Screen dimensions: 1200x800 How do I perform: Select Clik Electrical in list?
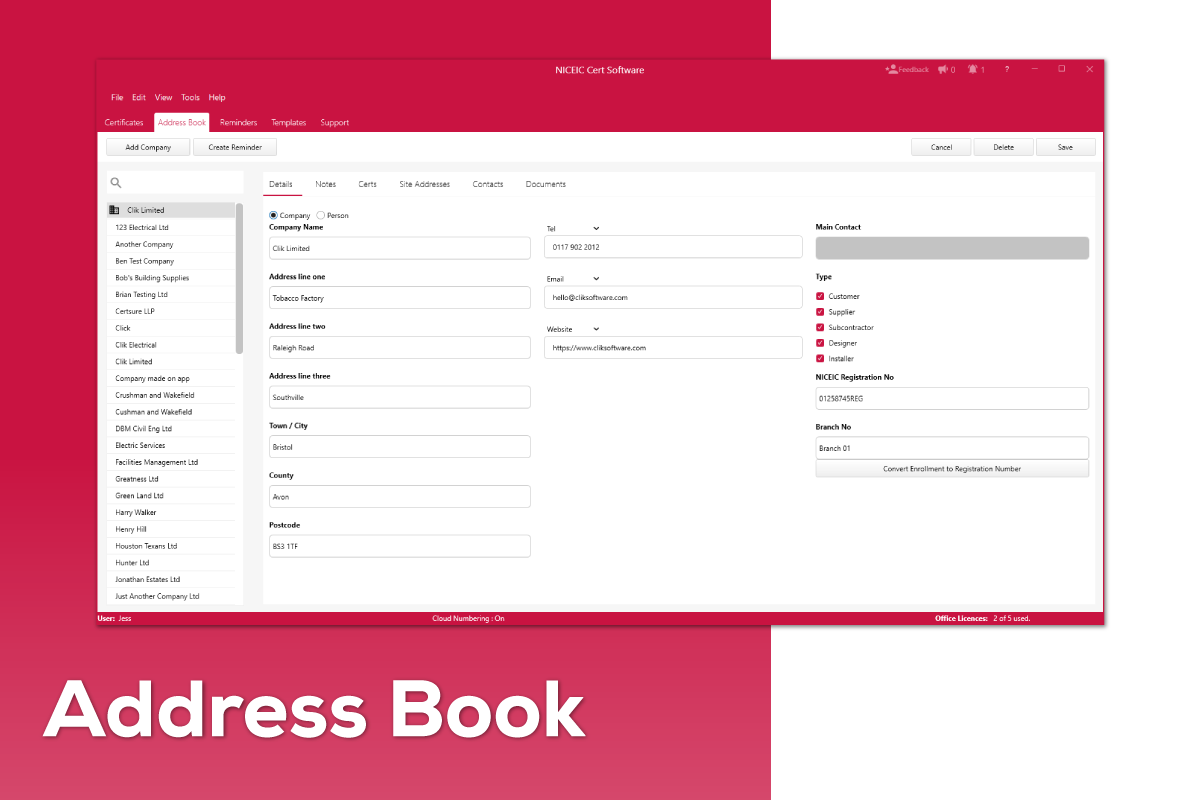pos(171,345)
